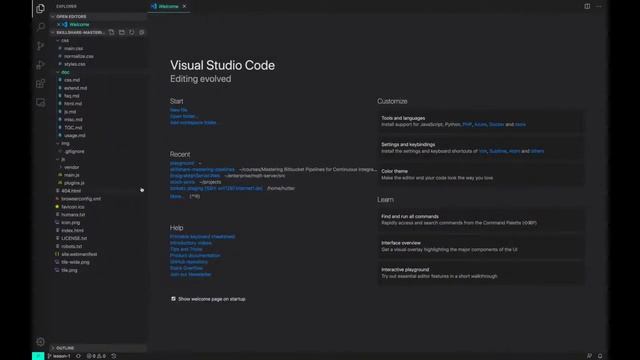Open Run and Debug view in the activity bar
640x360 pixels.
click(40, 65)
